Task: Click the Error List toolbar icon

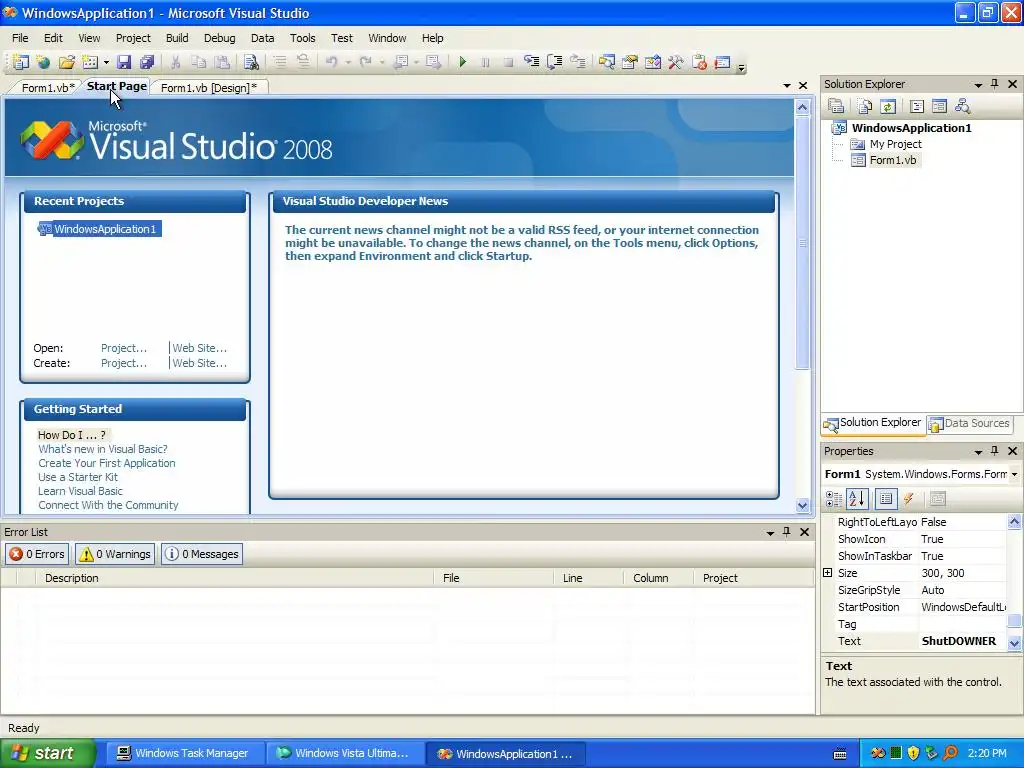Action: coord(699,62)
